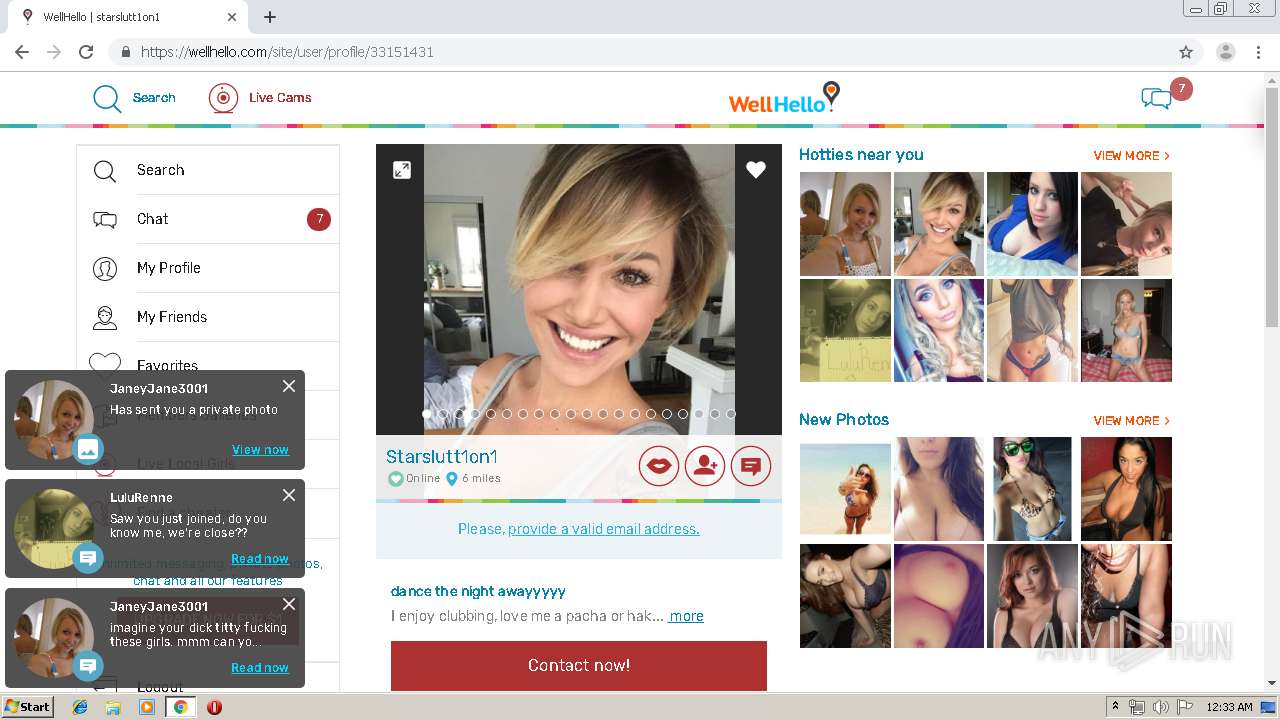Close the bottom JaneyJane3001 message notification

(289, 604)
